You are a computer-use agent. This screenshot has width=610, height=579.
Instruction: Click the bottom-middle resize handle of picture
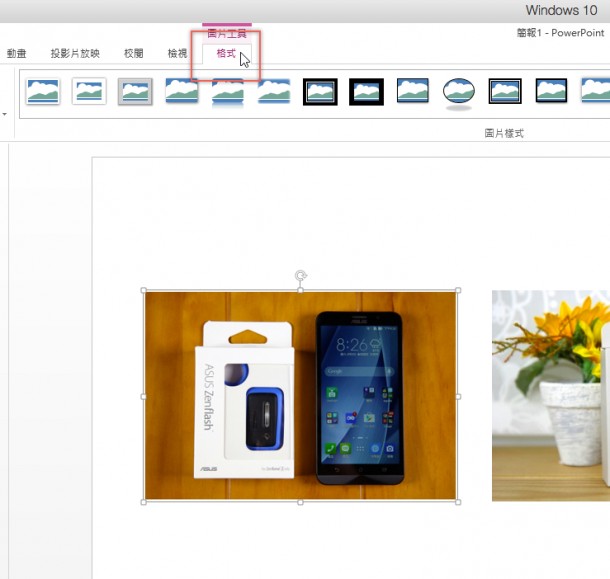click(300, 502)
